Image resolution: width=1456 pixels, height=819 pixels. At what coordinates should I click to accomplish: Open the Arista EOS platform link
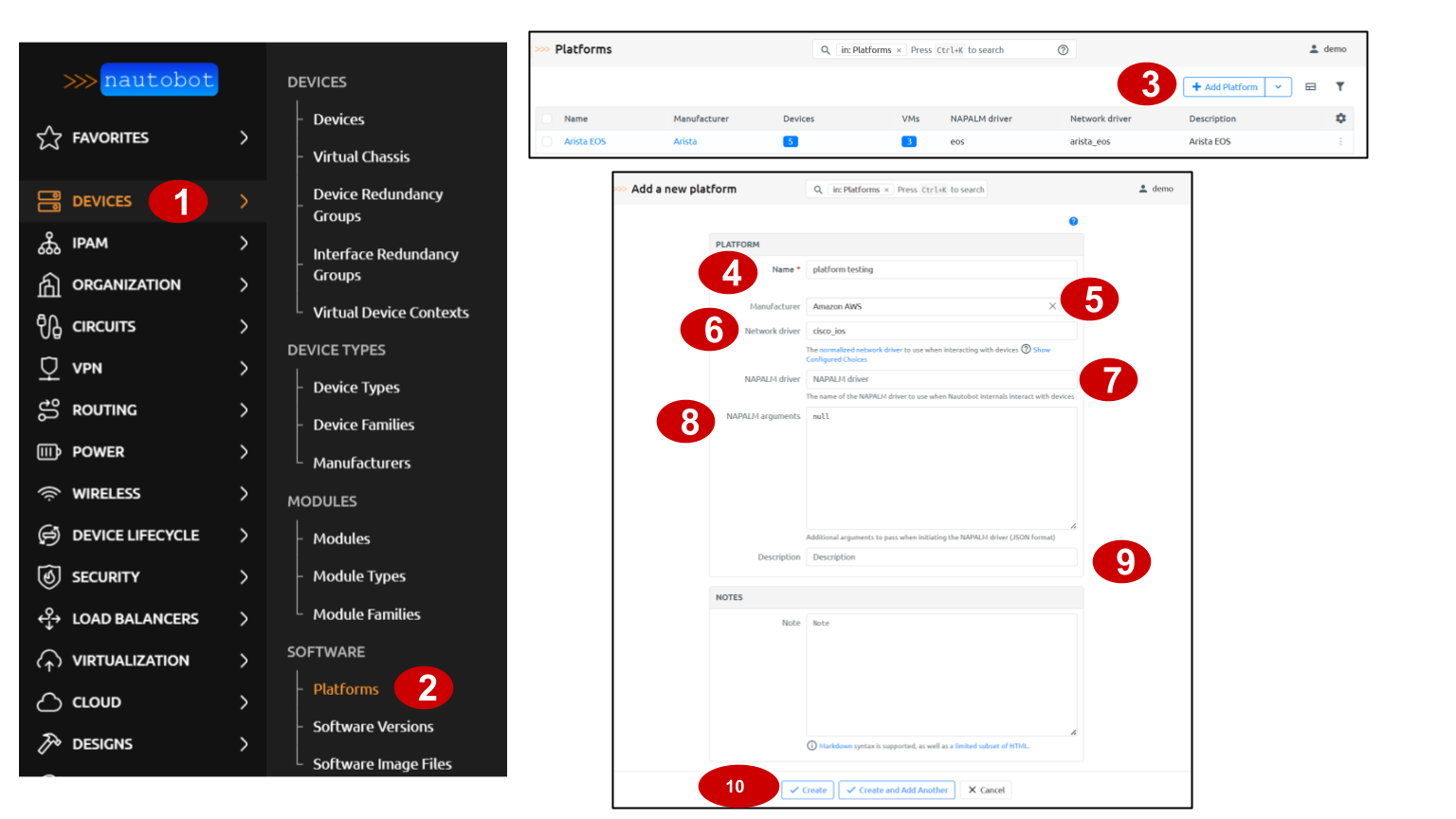click(x=584, y=141)
